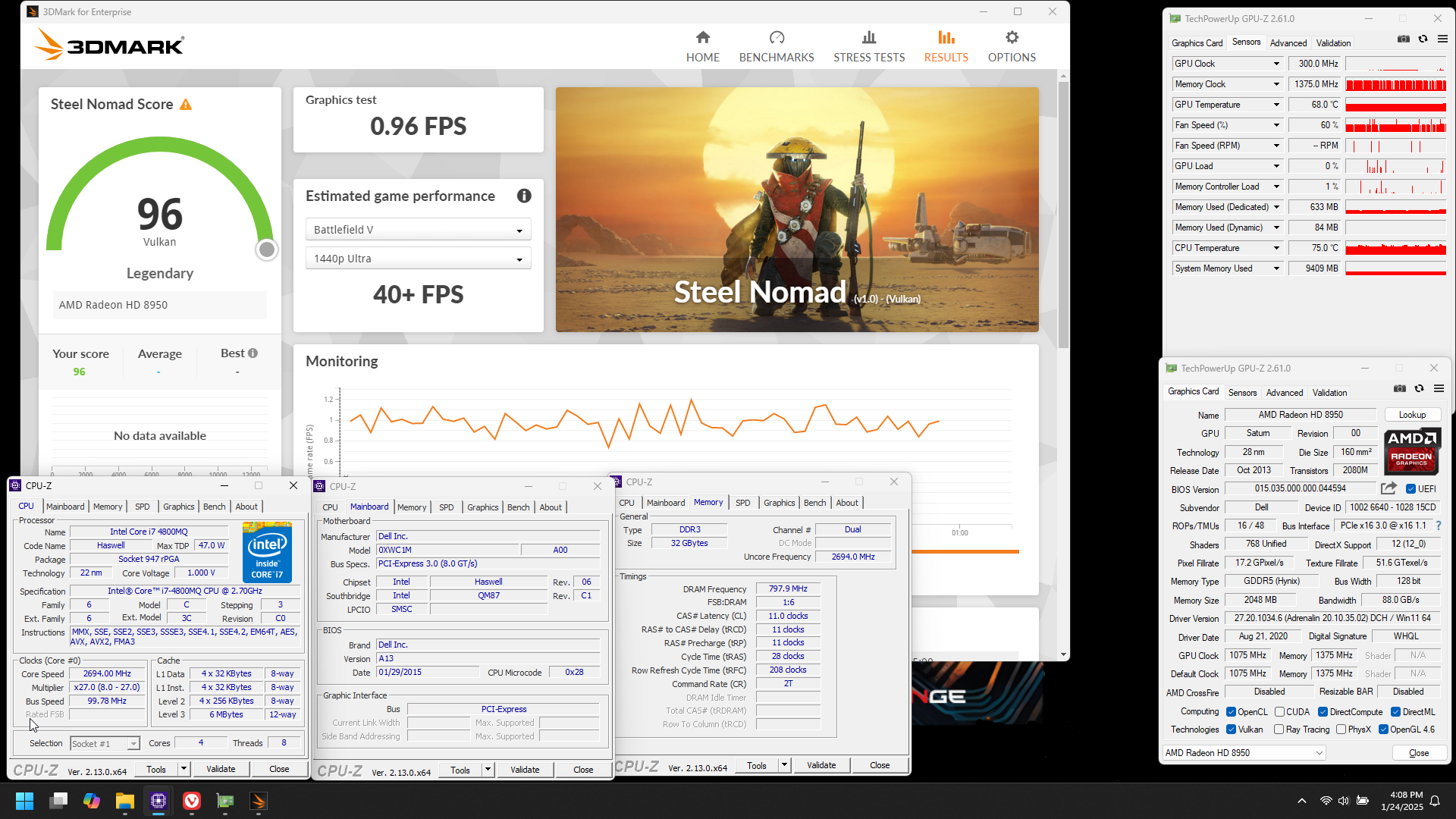The image size is (1456, 819).
Task: Switch to Bench tab in CPU-Z Mainboard window
Action: (x=518, y=507)
